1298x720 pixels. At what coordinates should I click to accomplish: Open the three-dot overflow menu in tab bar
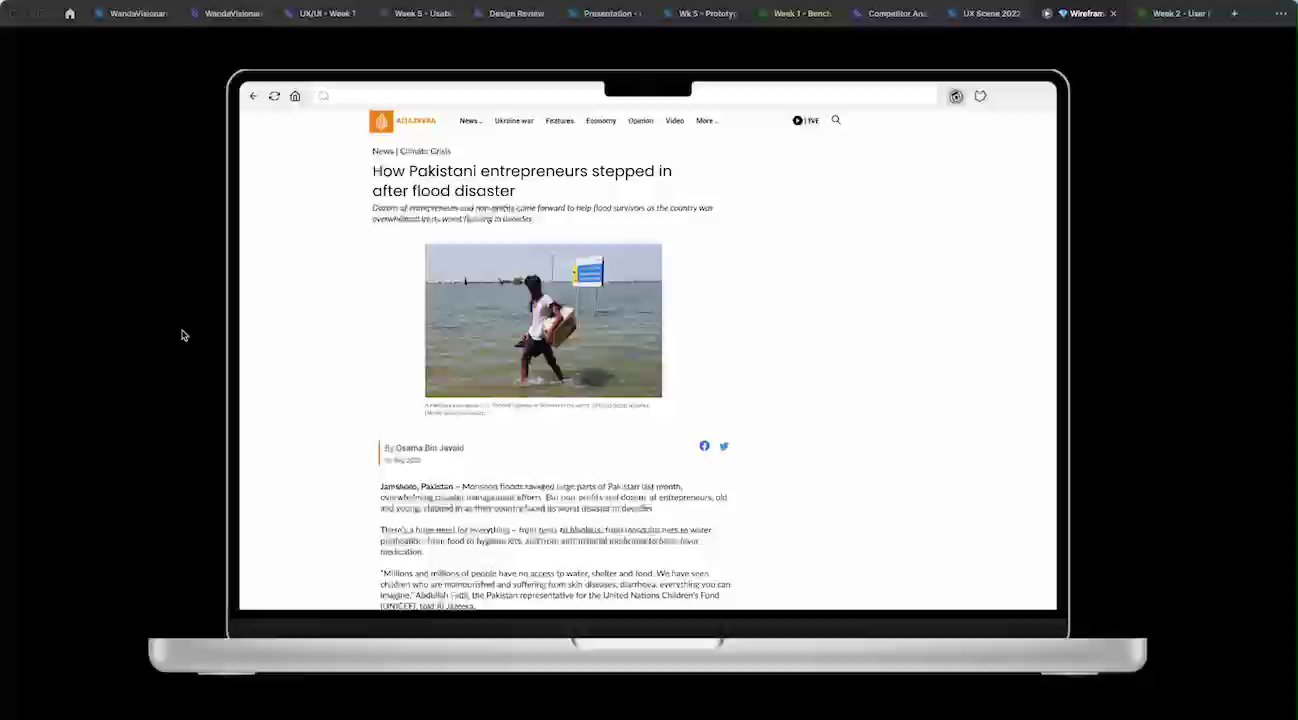[1281, 14]
